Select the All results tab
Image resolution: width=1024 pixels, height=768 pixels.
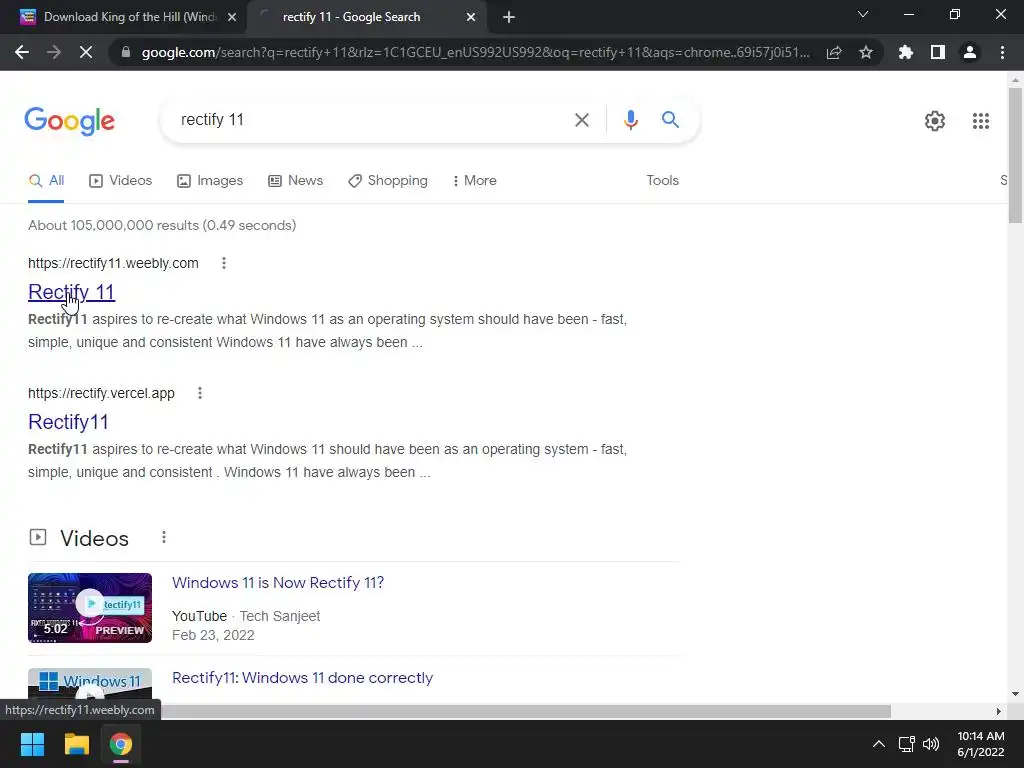point(46,181)
